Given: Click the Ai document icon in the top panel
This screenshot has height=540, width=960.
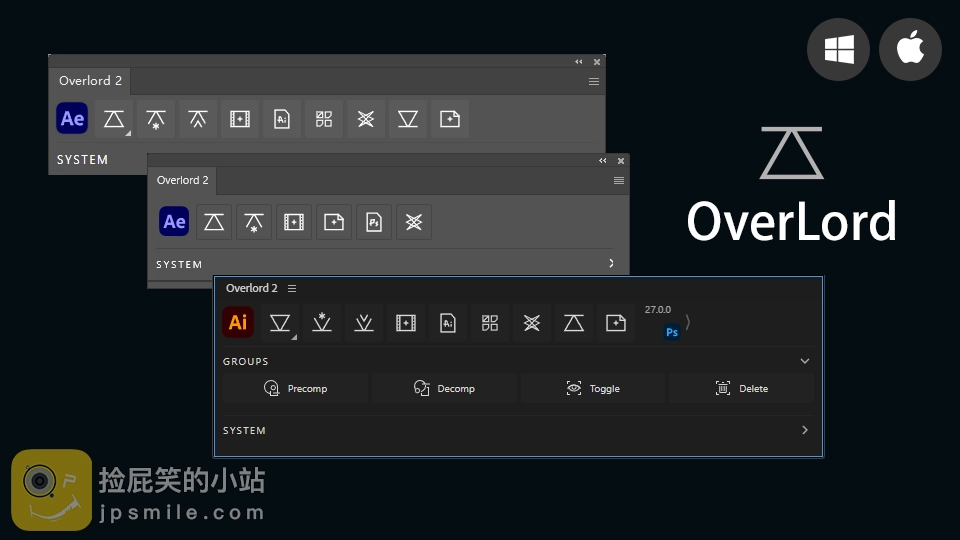Looking at the screenshot, I should coord(282,119).
